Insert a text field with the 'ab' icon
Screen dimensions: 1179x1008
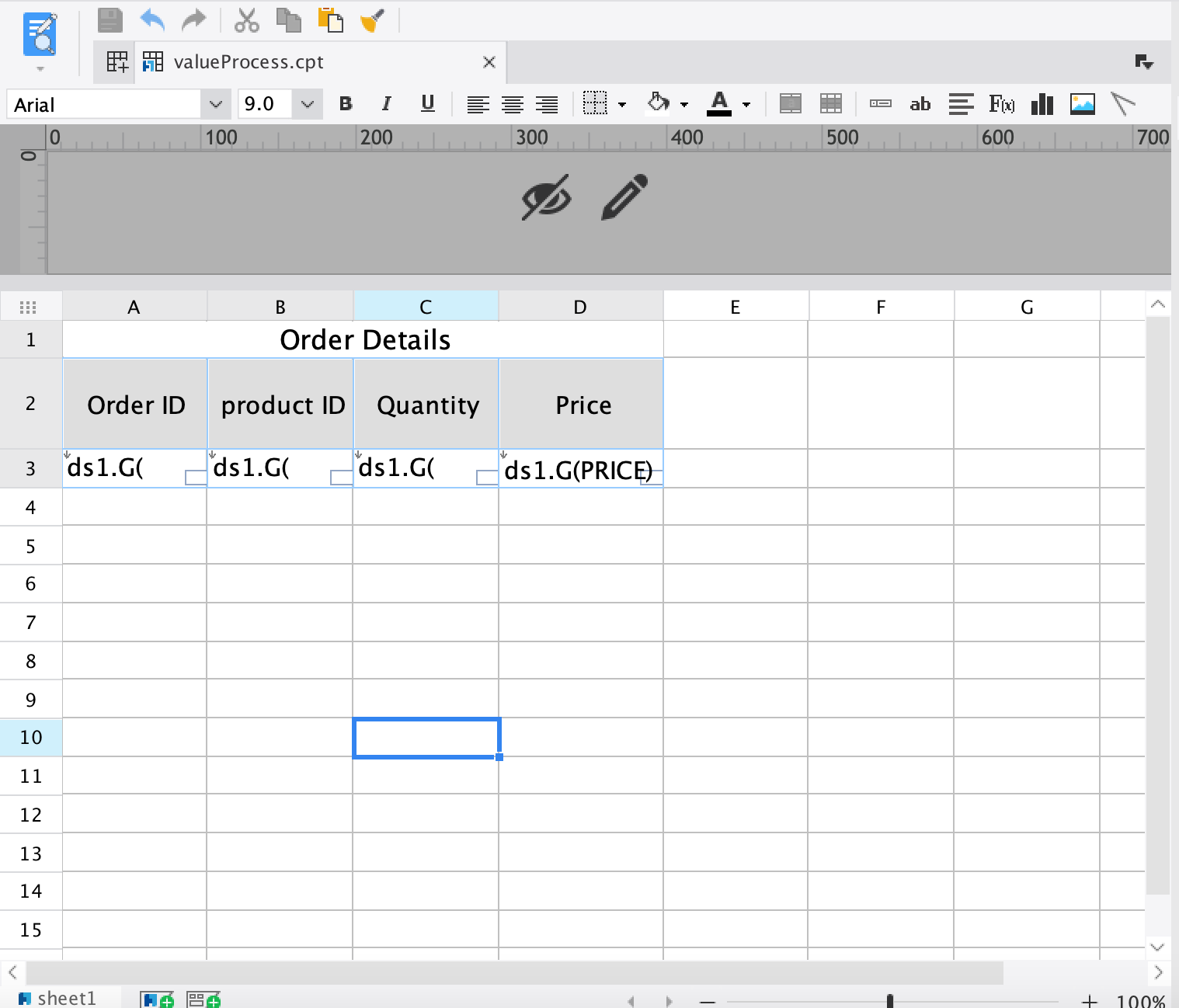(920, 103)
